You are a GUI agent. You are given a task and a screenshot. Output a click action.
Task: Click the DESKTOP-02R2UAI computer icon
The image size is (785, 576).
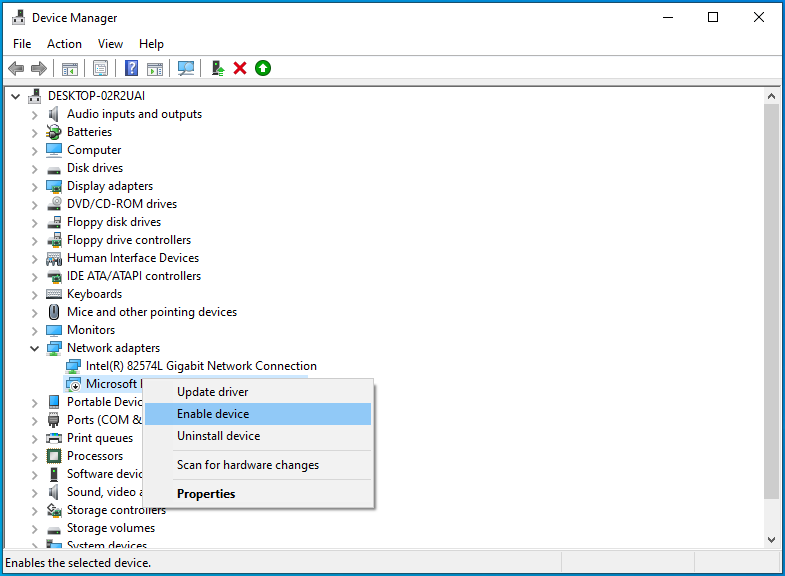point(35,96)
